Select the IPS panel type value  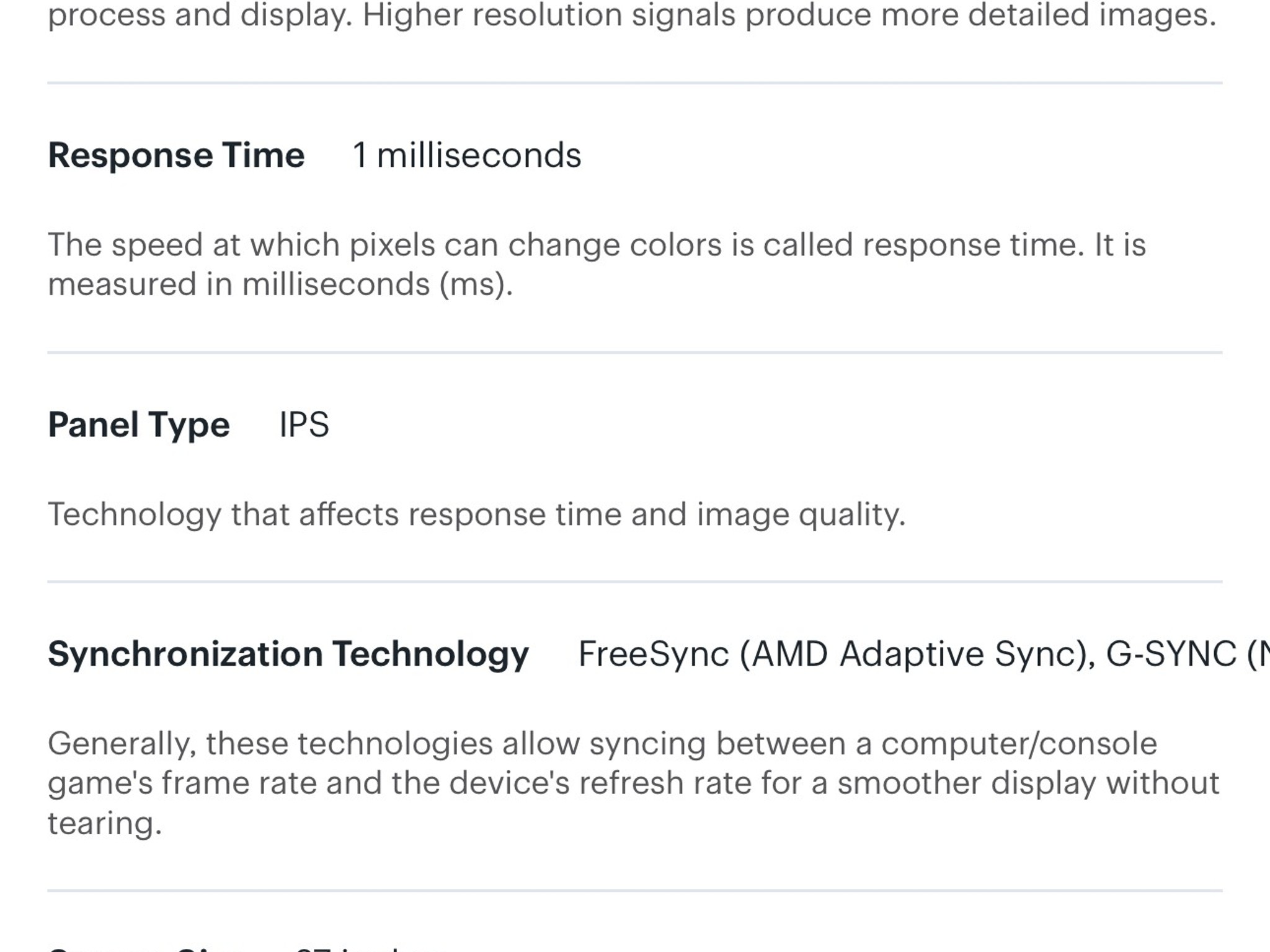tap(304, 425)
